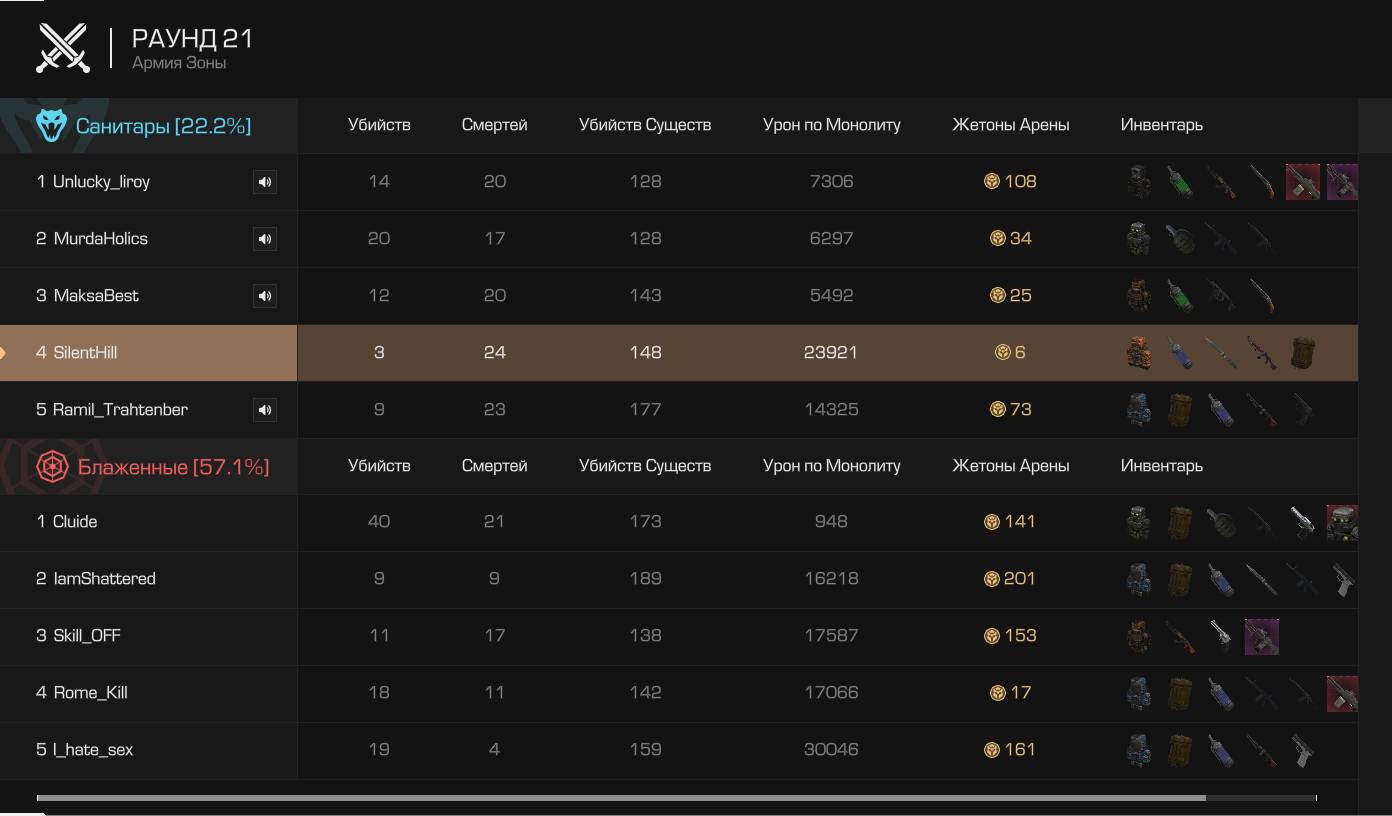Select armor suit in MurdaHolics' inventory
This screenshot has height=816, width=1392.
(1138, 239)
